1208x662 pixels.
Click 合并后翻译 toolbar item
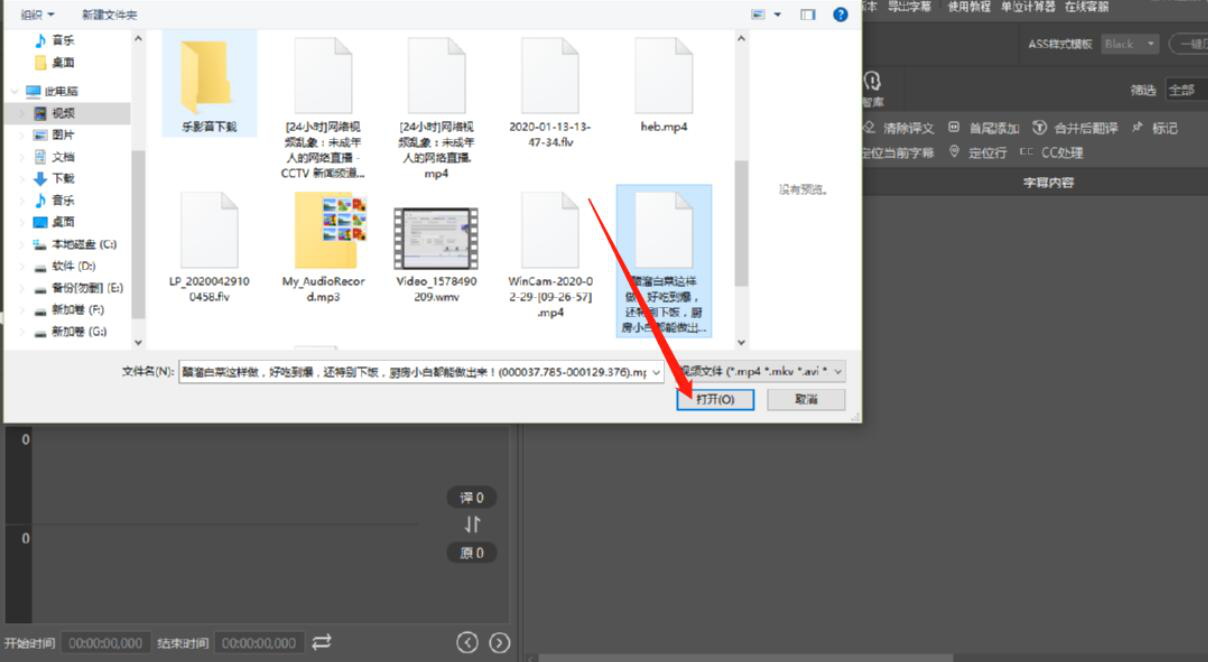point(1075,128)
